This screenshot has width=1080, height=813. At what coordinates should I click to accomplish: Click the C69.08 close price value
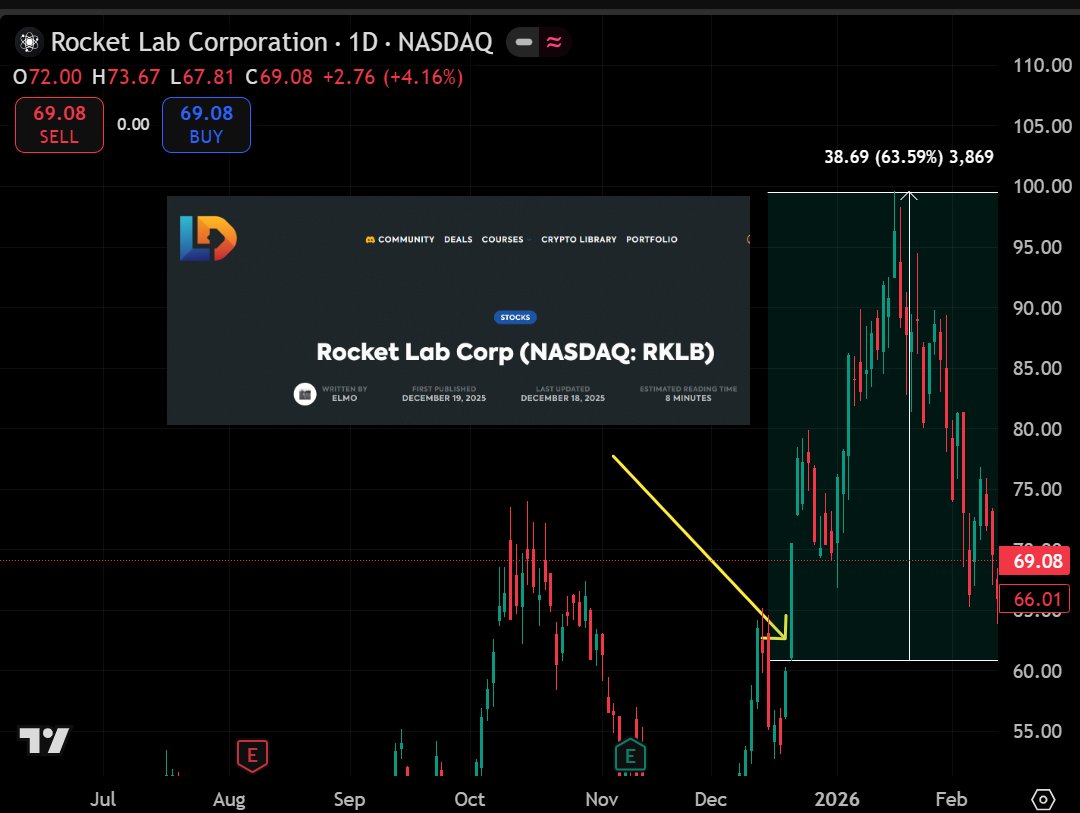[x=279, y=77]
